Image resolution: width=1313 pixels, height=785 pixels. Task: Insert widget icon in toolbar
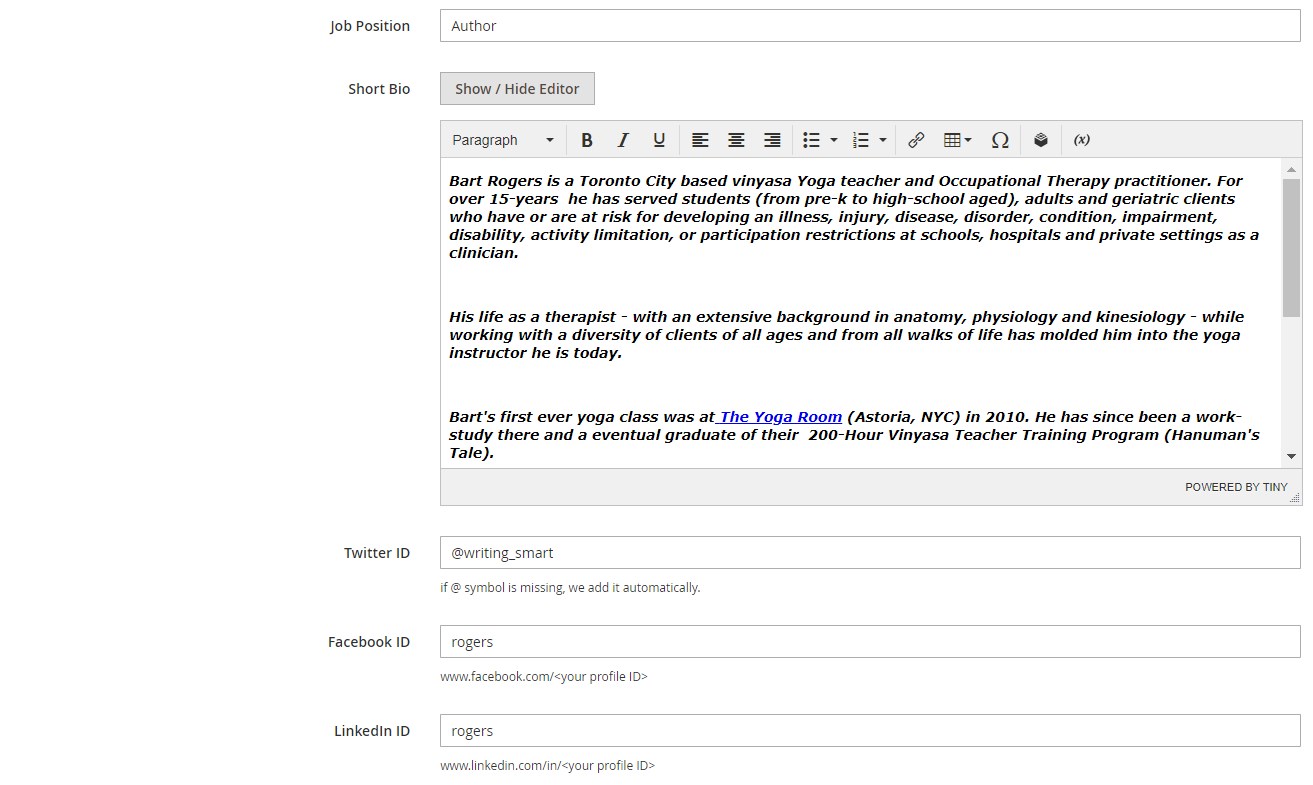pos(1041,140)
